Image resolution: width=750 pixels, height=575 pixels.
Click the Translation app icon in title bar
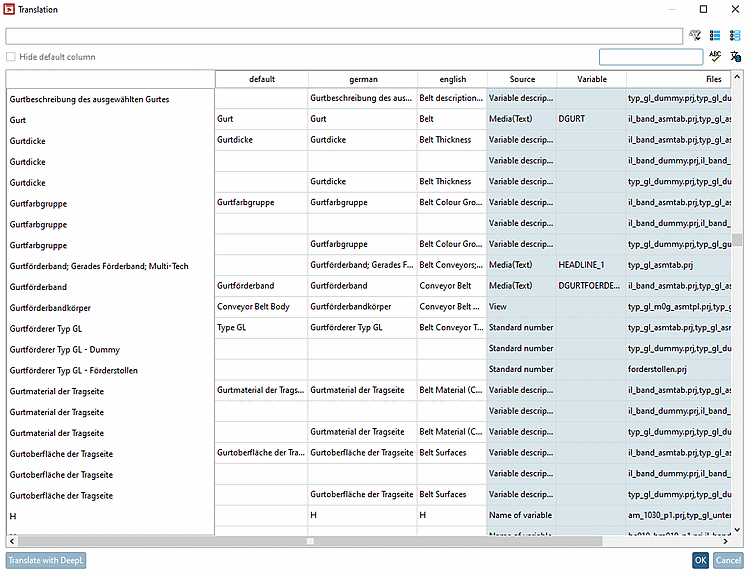(9, 9)
